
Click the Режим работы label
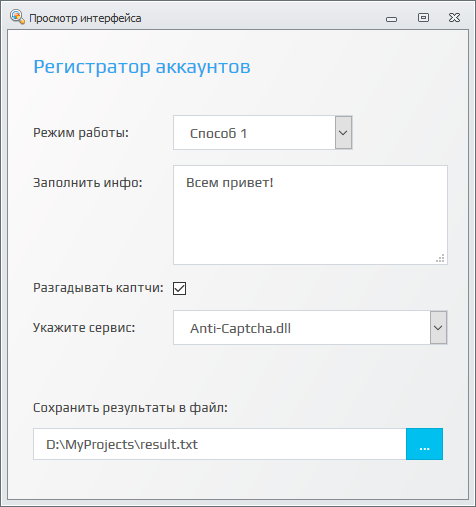(81, 133)
